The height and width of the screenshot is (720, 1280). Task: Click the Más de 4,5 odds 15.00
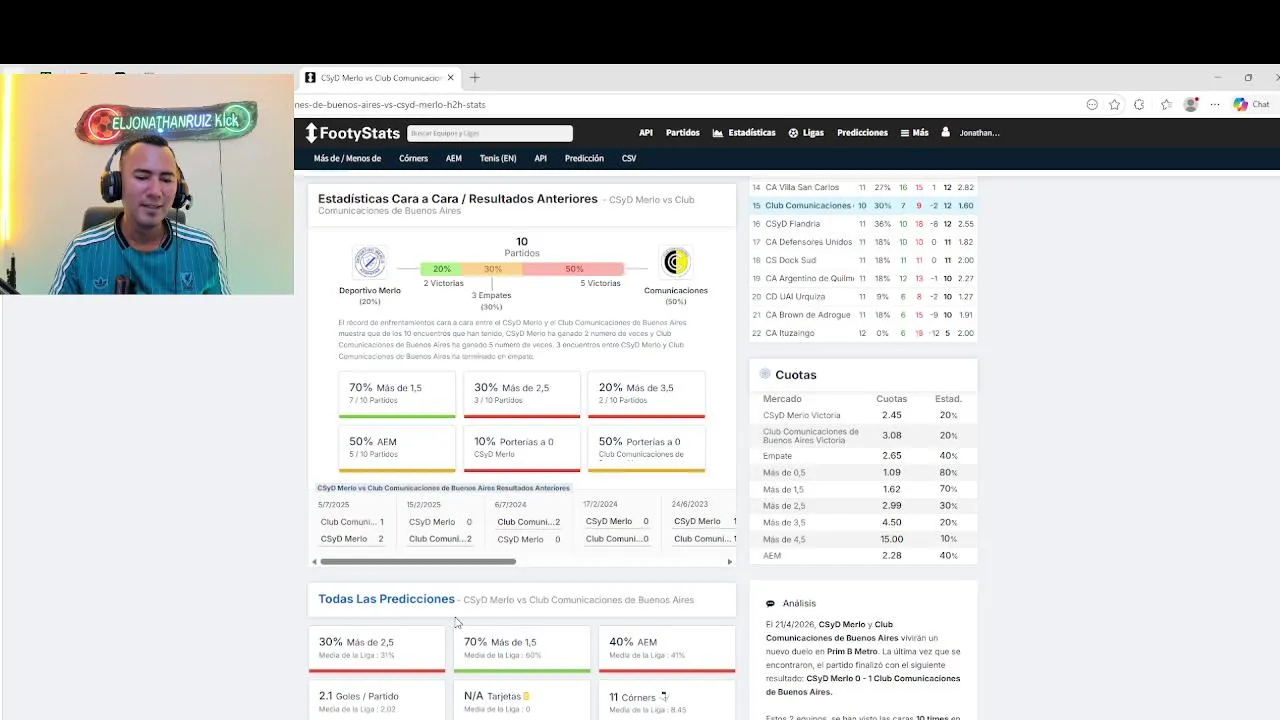892,539
